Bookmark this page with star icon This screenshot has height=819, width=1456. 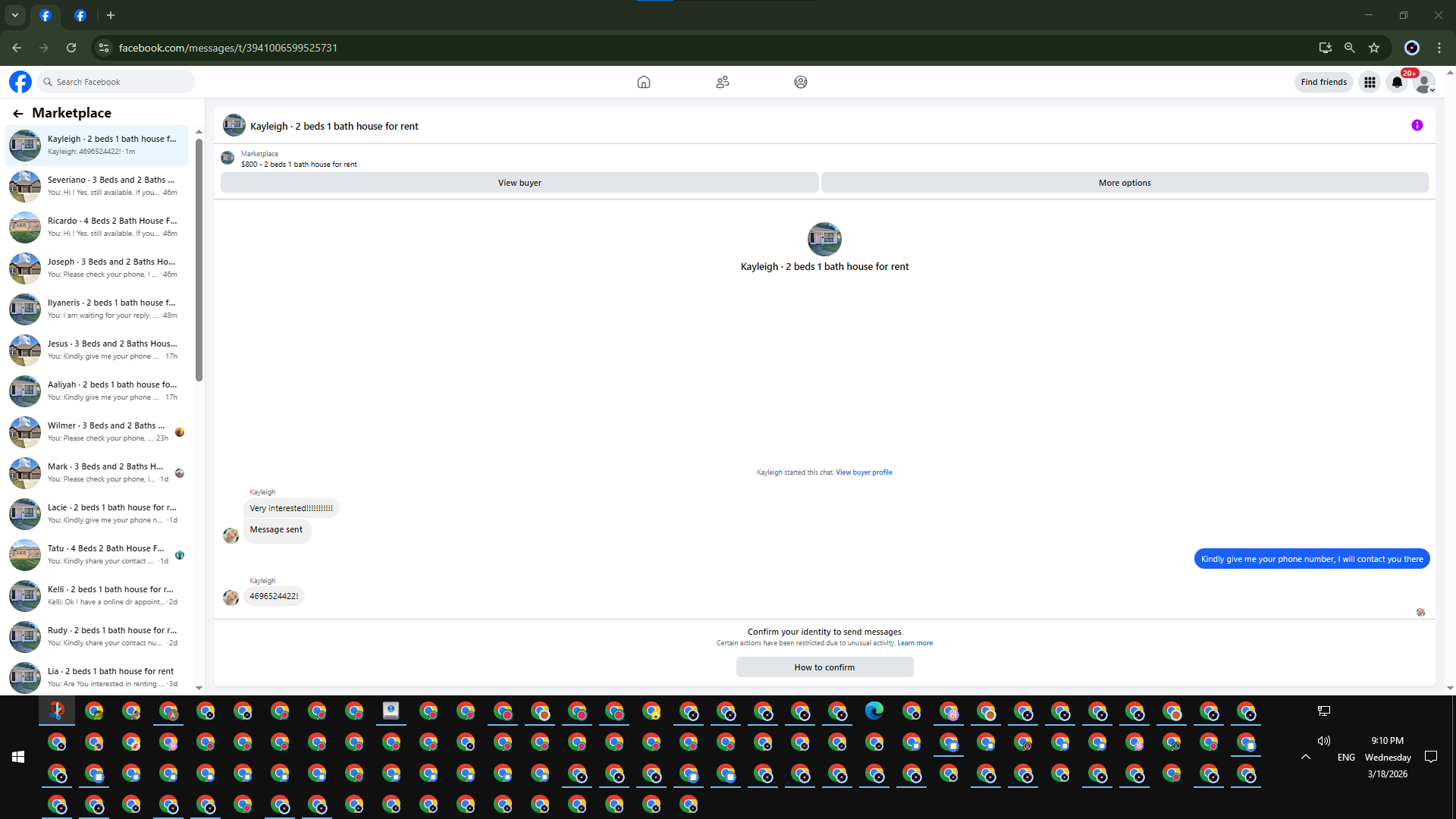click(x=1374, y=48)
